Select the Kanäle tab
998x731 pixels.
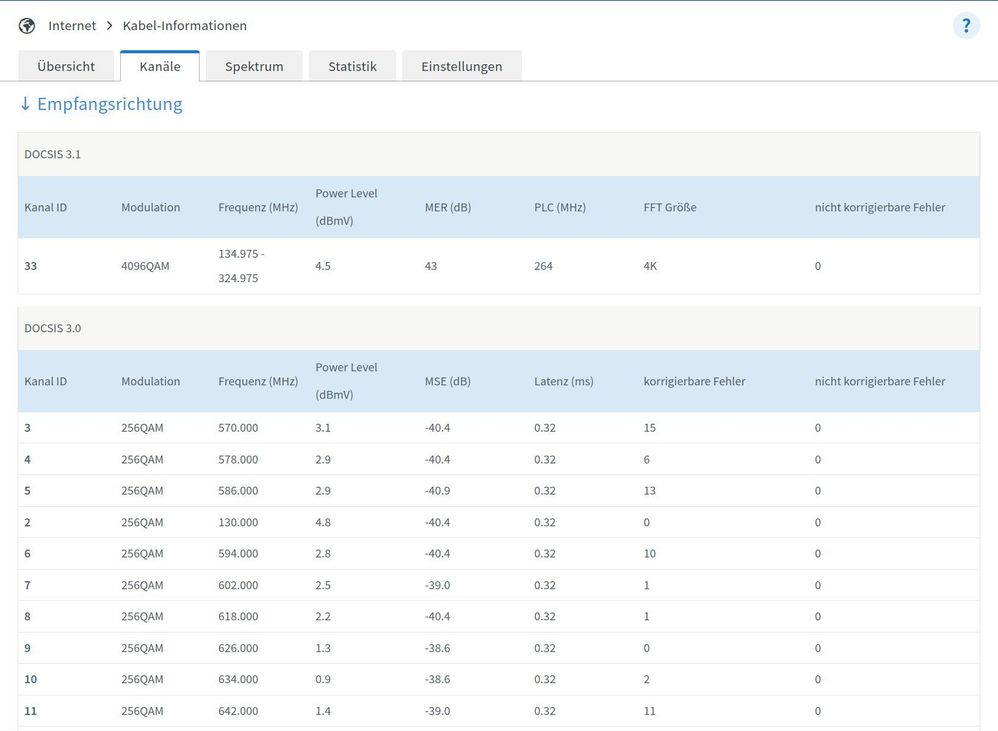[x=160, y=67]
